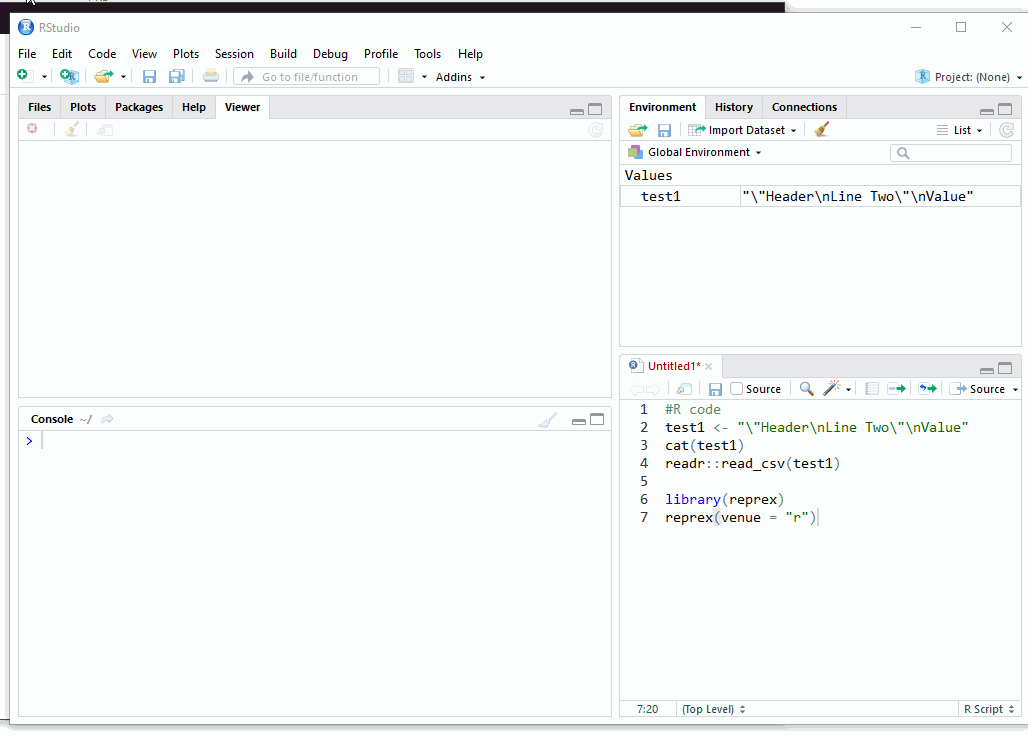Open the Global Environment dropdown
This screenshot has height=739, width=1028.
tap(695, 152)
